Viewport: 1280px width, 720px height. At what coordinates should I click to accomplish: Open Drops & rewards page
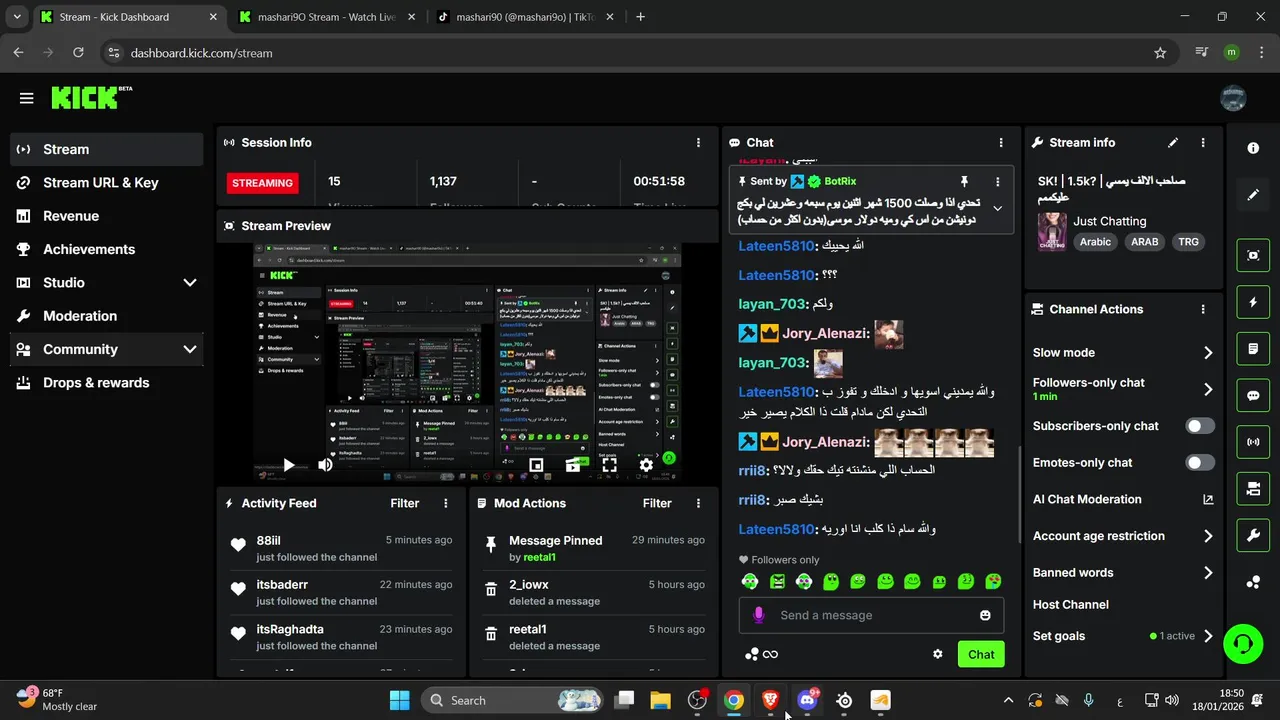(107, 383)
